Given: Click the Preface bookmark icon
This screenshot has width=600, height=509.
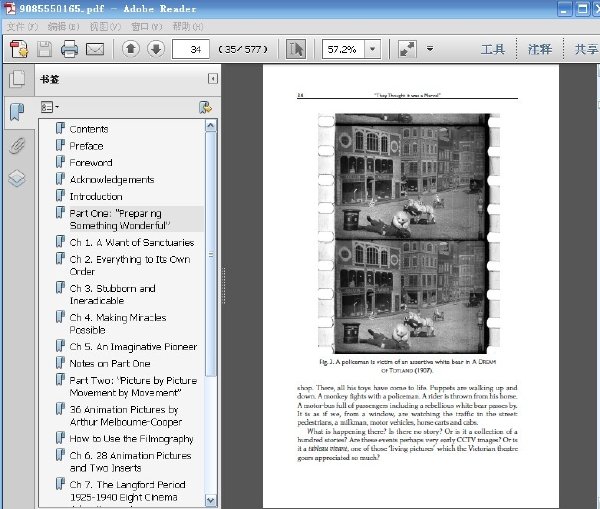Looking at the screenshot, I should [60, 145].
